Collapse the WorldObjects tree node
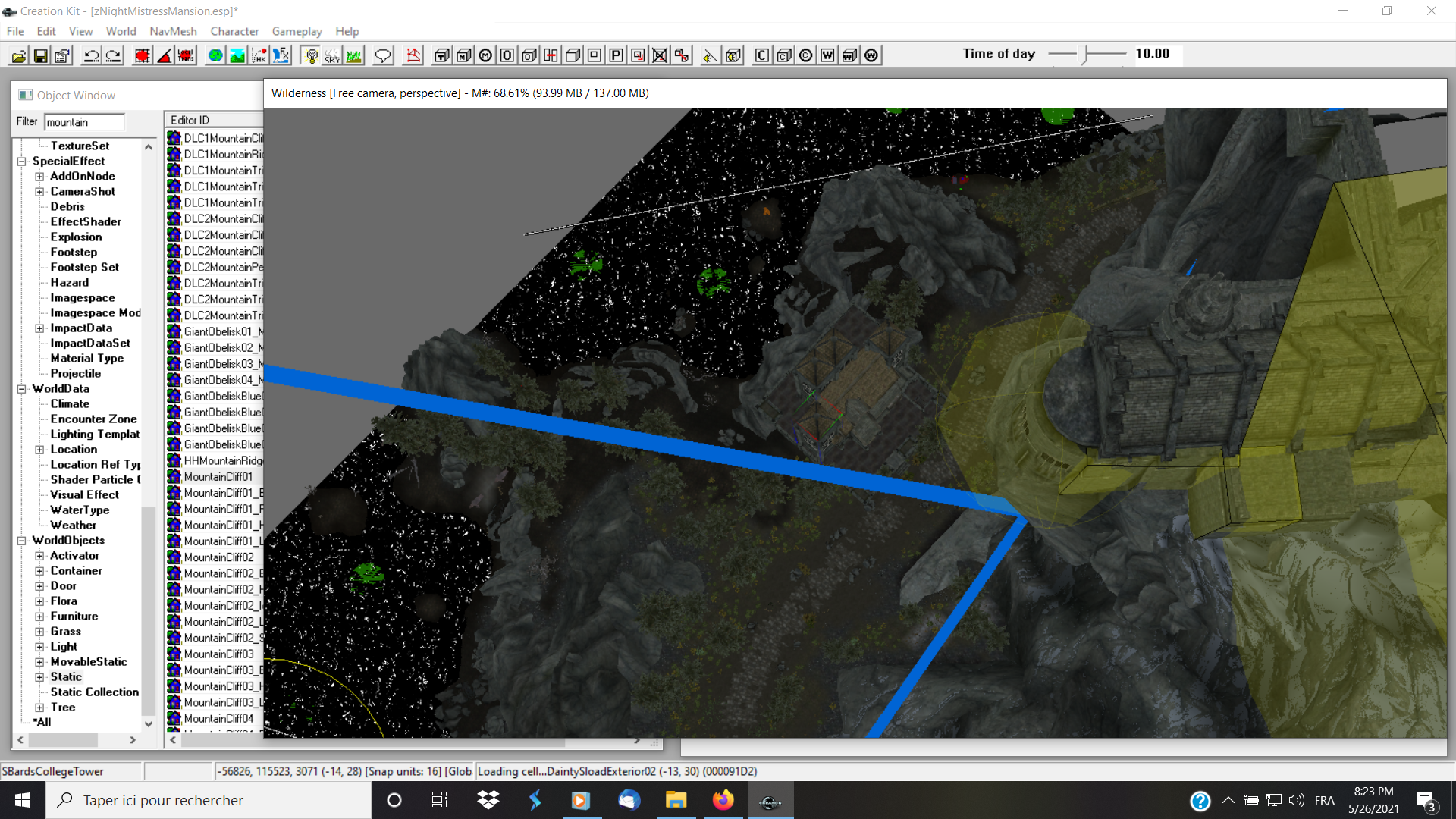This screenshot has width=1456, height=819. point(22,541)
